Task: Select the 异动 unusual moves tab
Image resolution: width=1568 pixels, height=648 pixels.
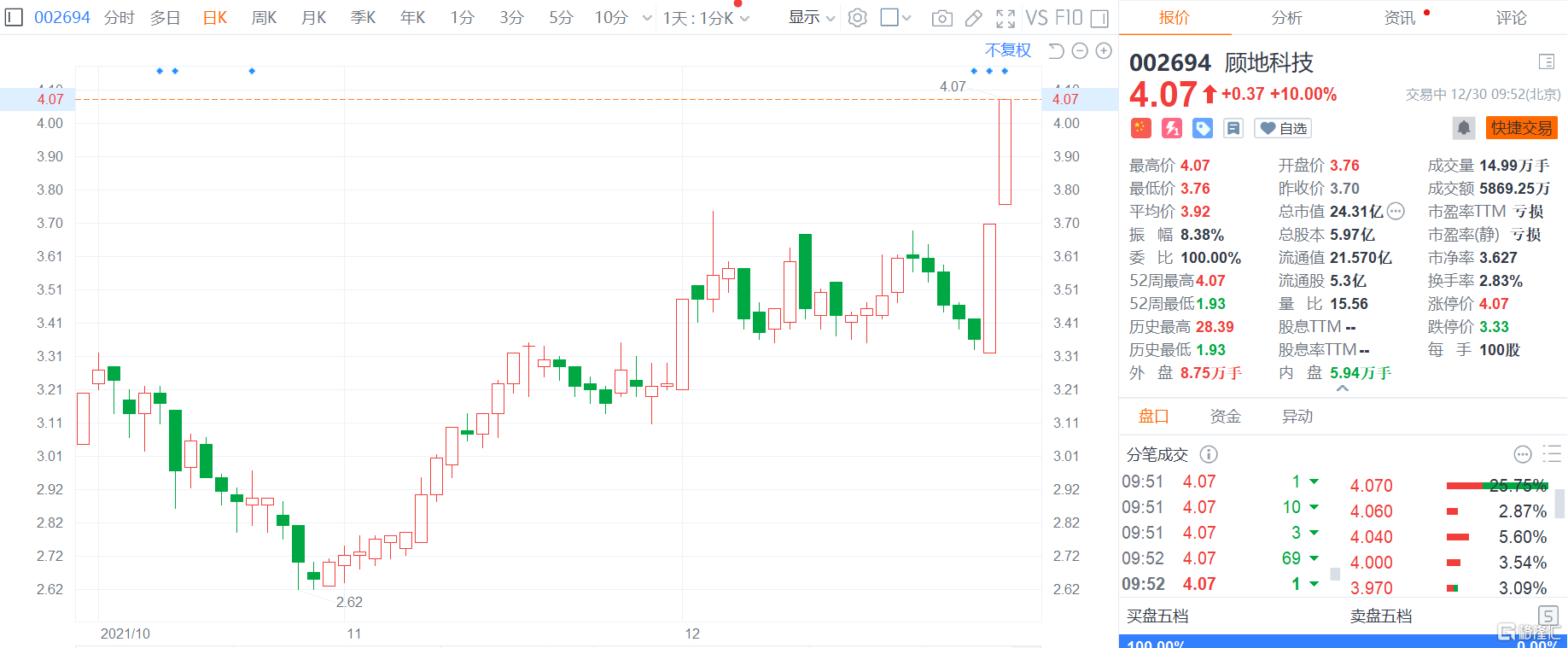Action: [x=1297, y=417]
